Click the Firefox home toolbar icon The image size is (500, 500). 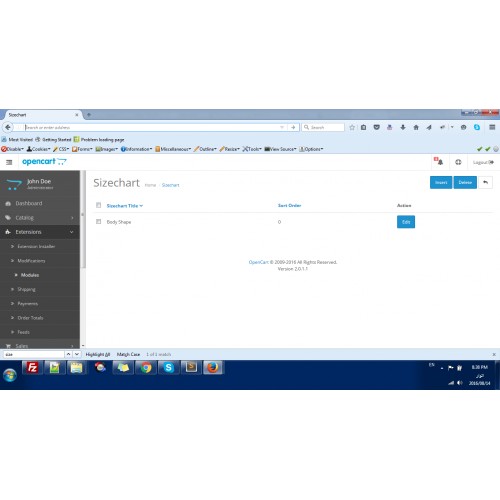(416, 127)
